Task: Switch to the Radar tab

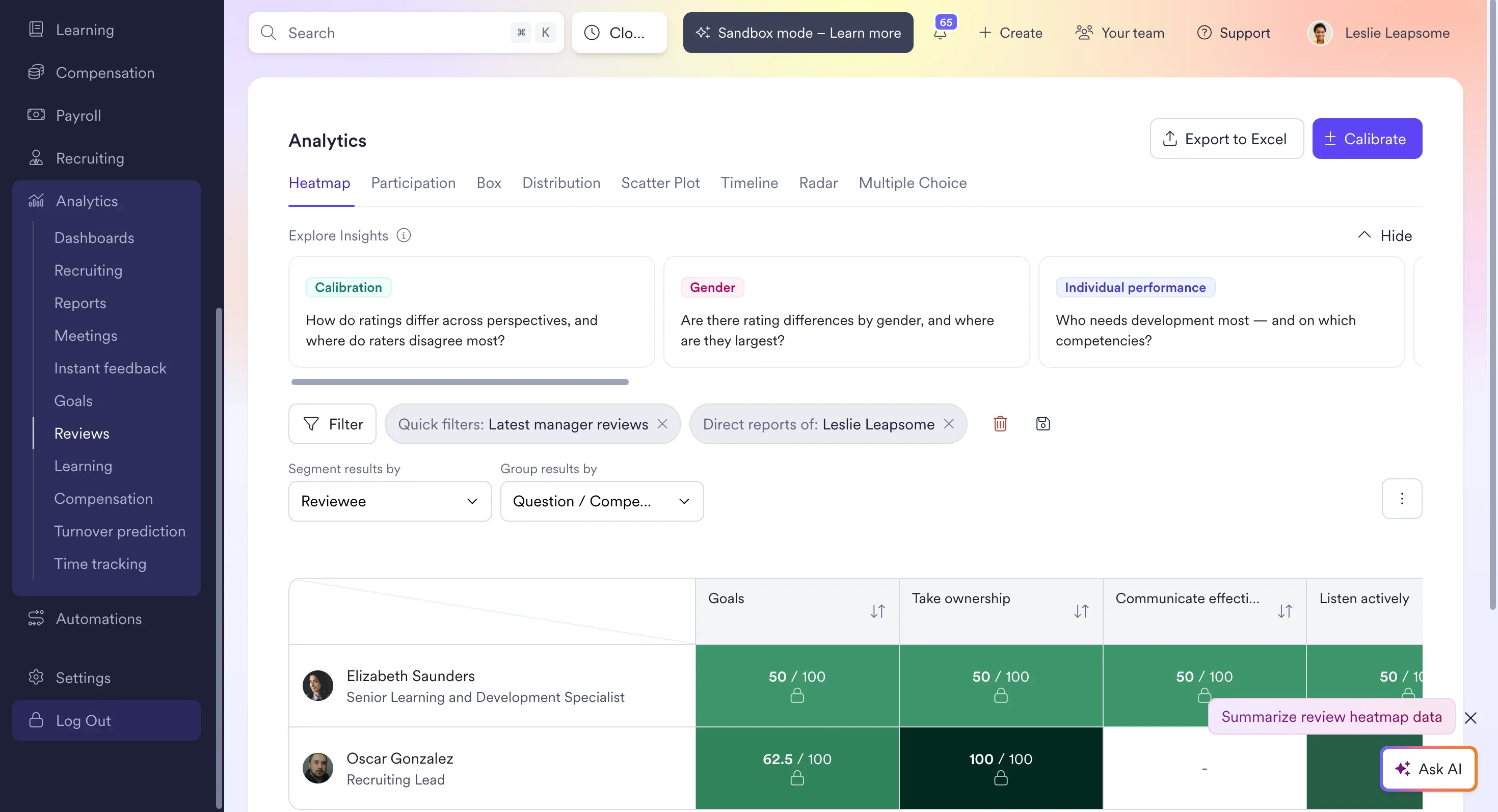Action: click(818, 182)
